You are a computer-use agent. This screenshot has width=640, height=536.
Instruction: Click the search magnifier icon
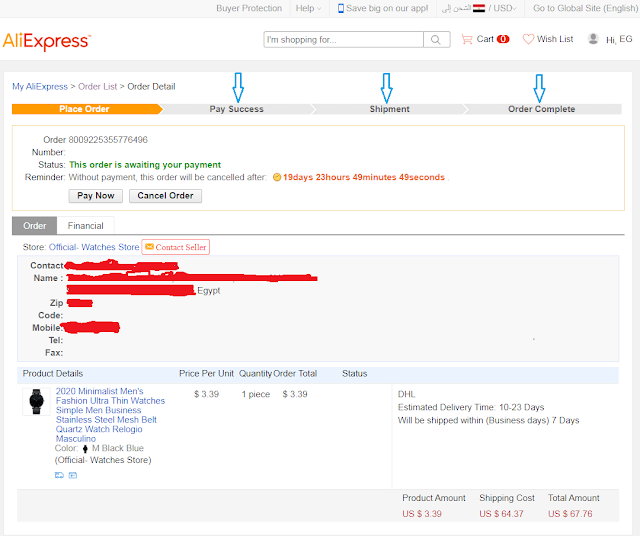(436, 40)
